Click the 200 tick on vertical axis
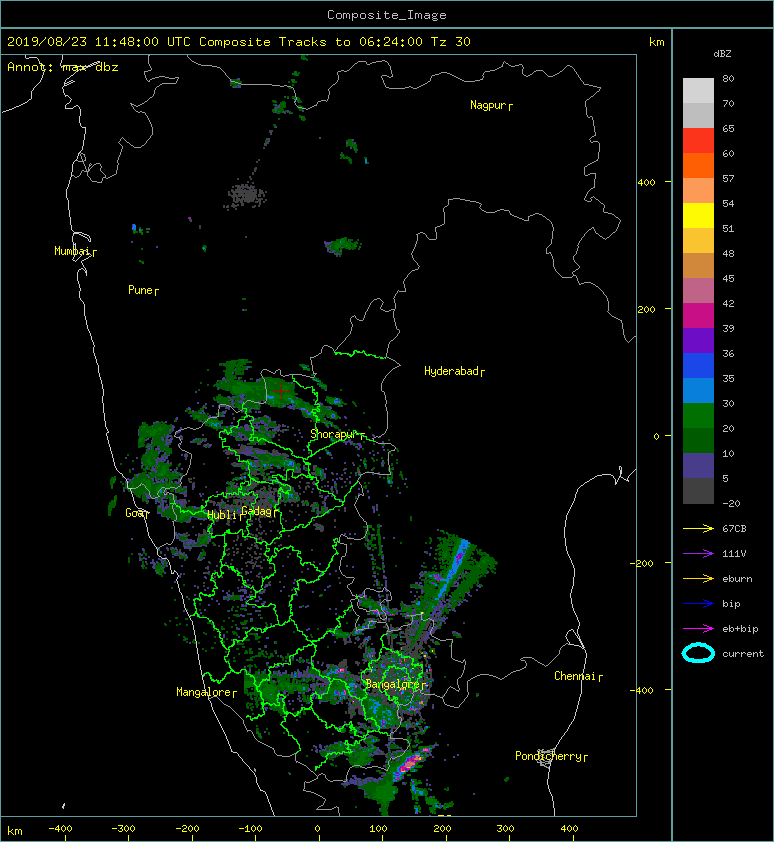This screenshot has height=842, width=774. coord(646,309)
